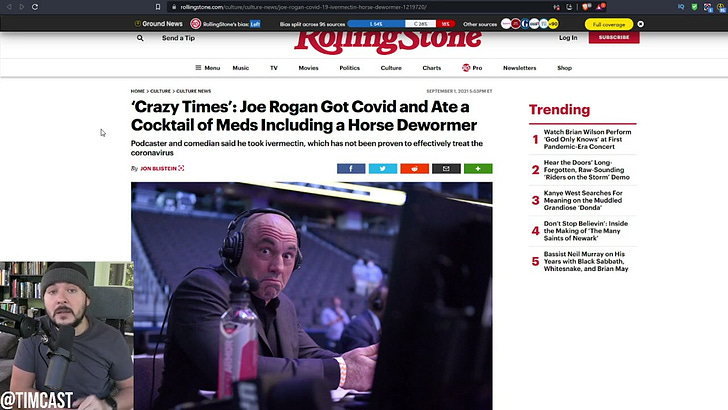Viewport: 728px width, 410px height.
Task: Click the IQ extension icon
Action: click(x=681, y=7)
